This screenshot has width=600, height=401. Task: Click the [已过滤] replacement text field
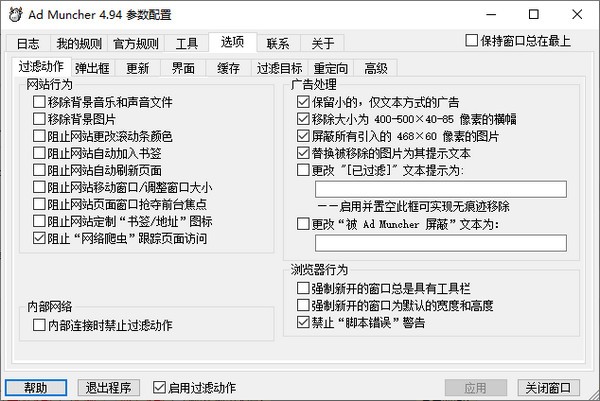[x=441, y=189]
